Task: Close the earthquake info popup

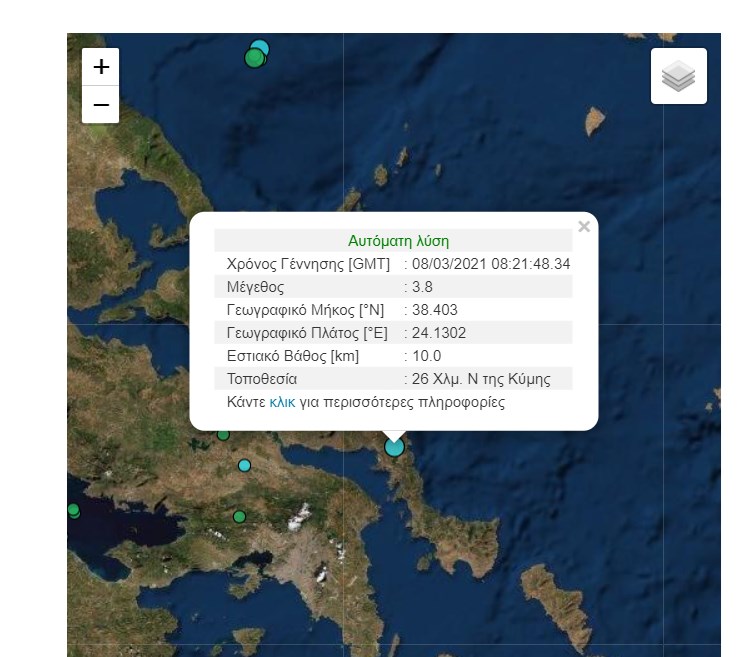Action: click(584, 227)
